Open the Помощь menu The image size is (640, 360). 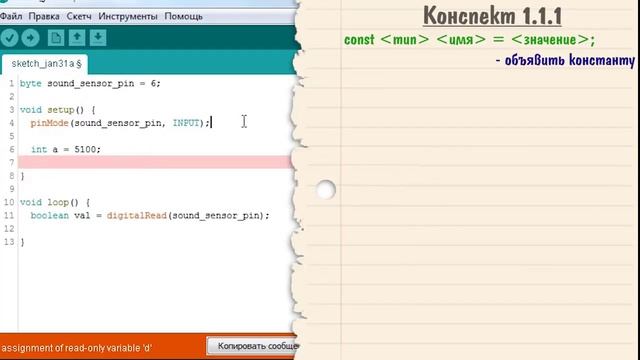click(x=183, y=16)
